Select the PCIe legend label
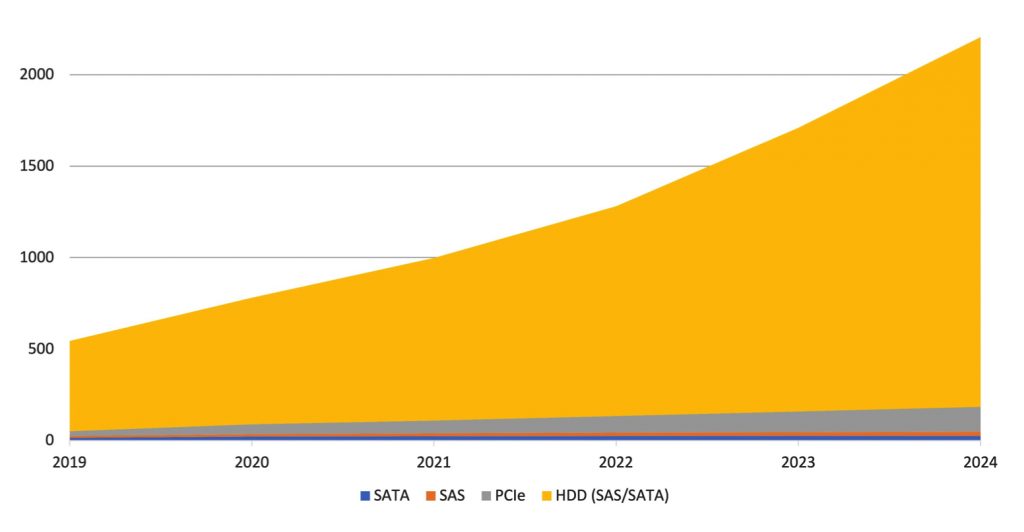1024x532 pixels. (x=510, y=495)
